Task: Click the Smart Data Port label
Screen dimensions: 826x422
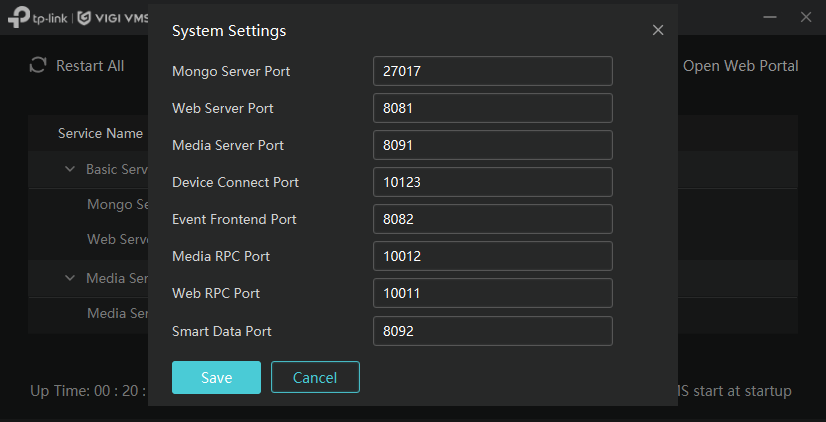Action: coord(222,331)
